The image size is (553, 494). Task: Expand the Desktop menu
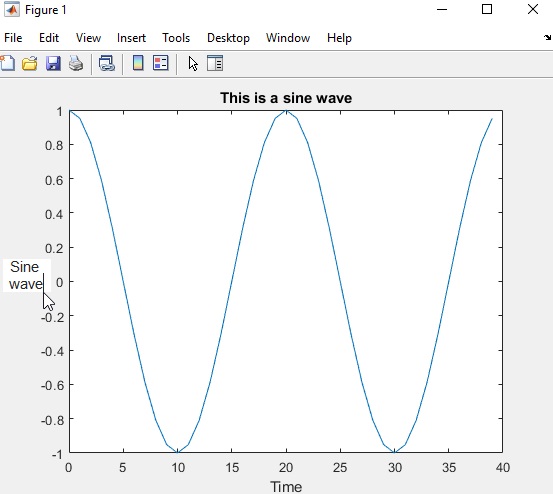(x=228, y=38)
